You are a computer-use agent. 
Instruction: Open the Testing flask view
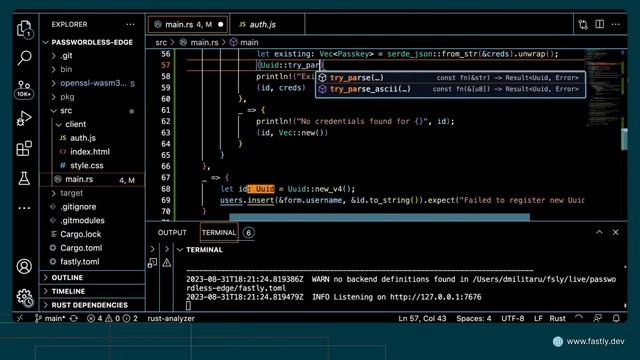[24, 178]
